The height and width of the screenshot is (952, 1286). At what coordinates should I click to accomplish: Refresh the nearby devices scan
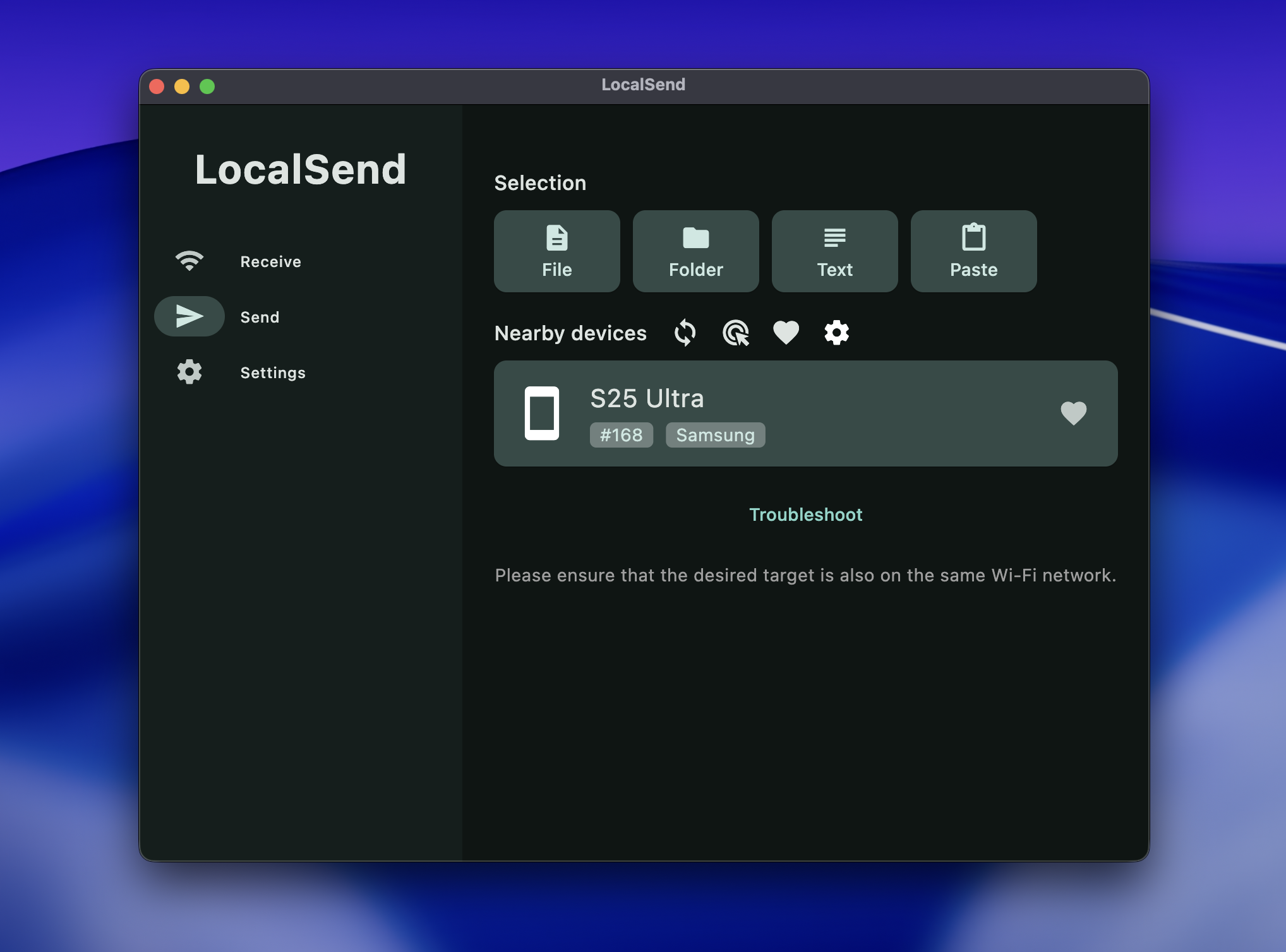click(685, 333)
